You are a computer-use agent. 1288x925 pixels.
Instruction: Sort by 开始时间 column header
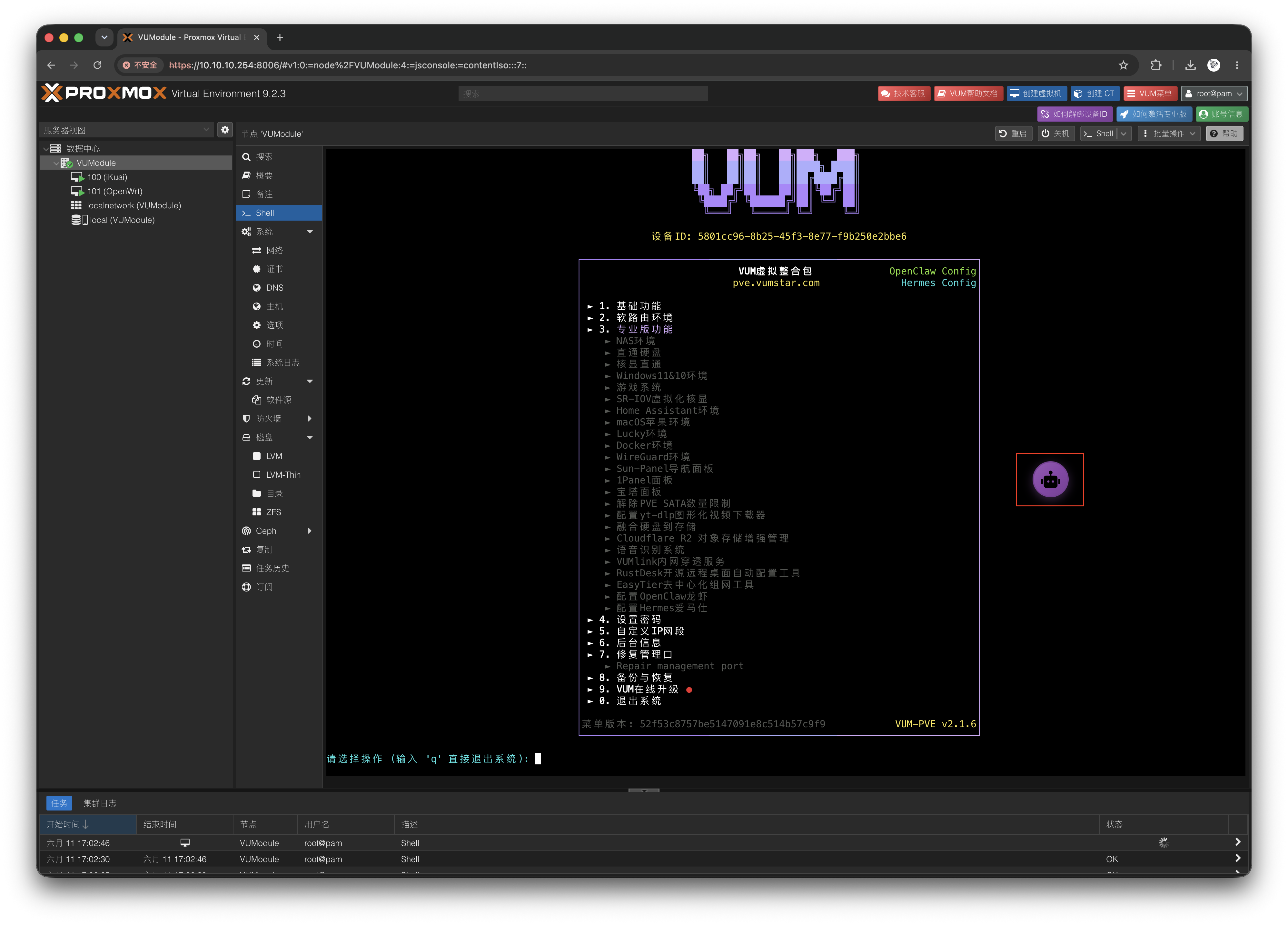point(88,824)
